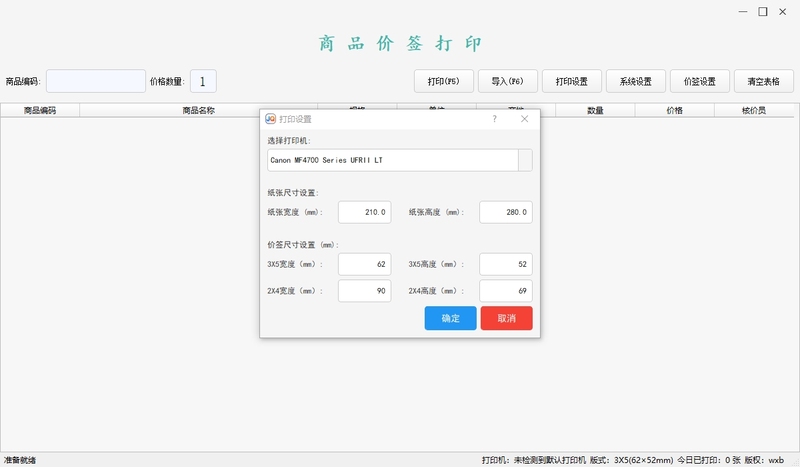The width and height of the screenshot is (800, 467).
Task: Edit the 纸张宽度 value 210.0
Action: 365,212
